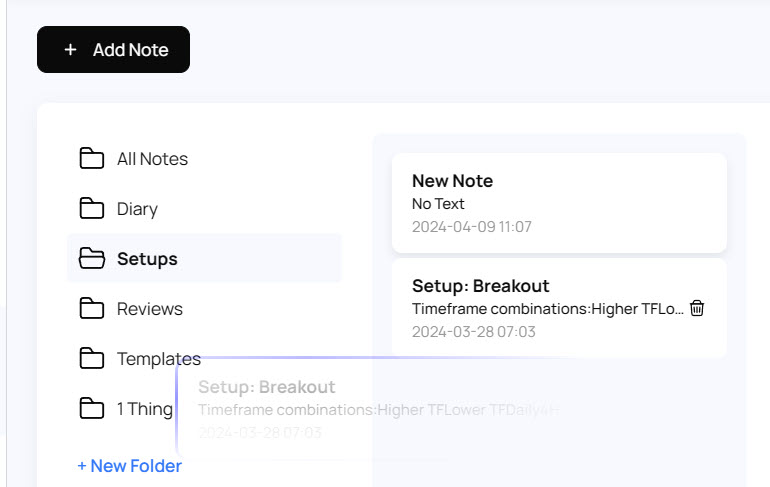Screen dimensions: 770x487
Task: Click the open Setups folder icon
Action: 92,259
